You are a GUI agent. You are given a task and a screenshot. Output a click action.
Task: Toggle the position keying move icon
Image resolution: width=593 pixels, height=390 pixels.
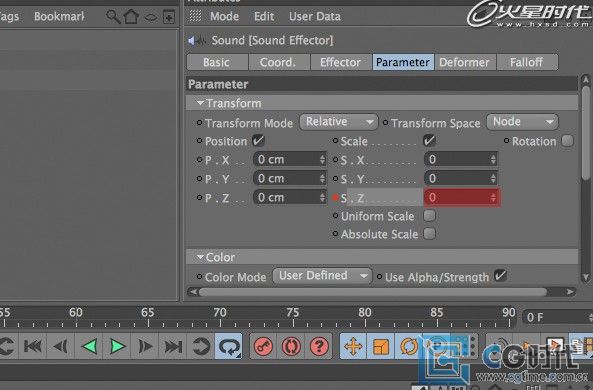click(353, 346)
